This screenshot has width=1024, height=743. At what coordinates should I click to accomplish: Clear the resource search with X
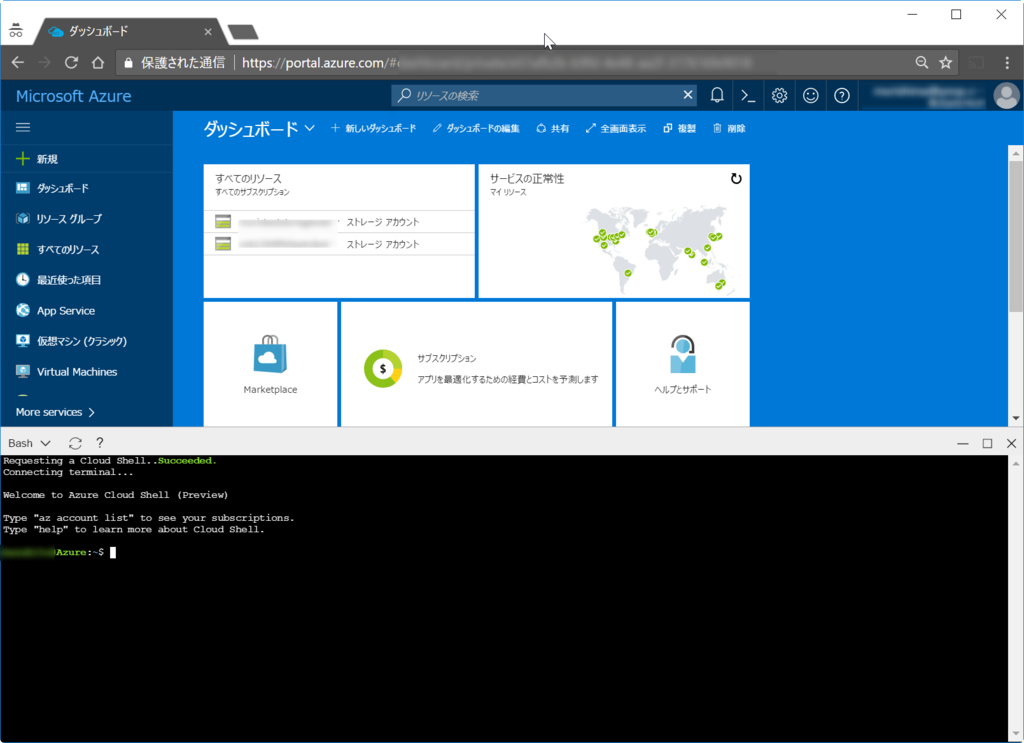tap(688, 95)
